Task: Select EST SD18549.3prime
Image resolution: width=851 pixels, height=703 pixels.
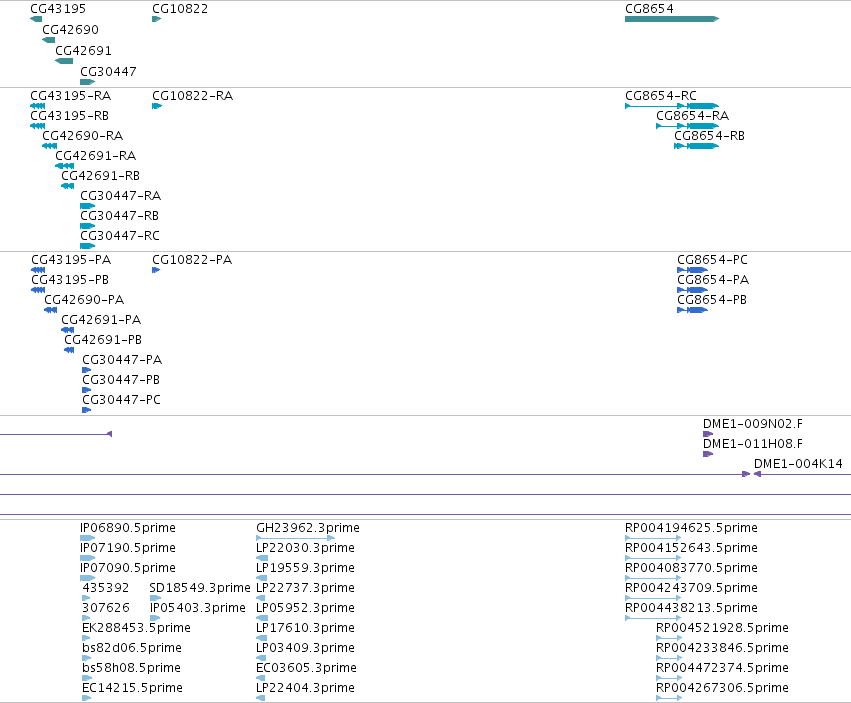Action: point(200,588)
